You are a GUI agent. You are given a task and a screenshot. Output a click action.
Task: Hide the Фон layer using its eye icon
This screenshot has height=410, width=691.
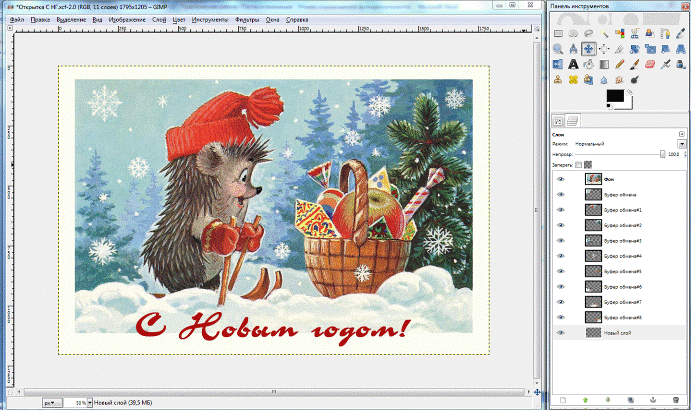click(x=560, y=178)
